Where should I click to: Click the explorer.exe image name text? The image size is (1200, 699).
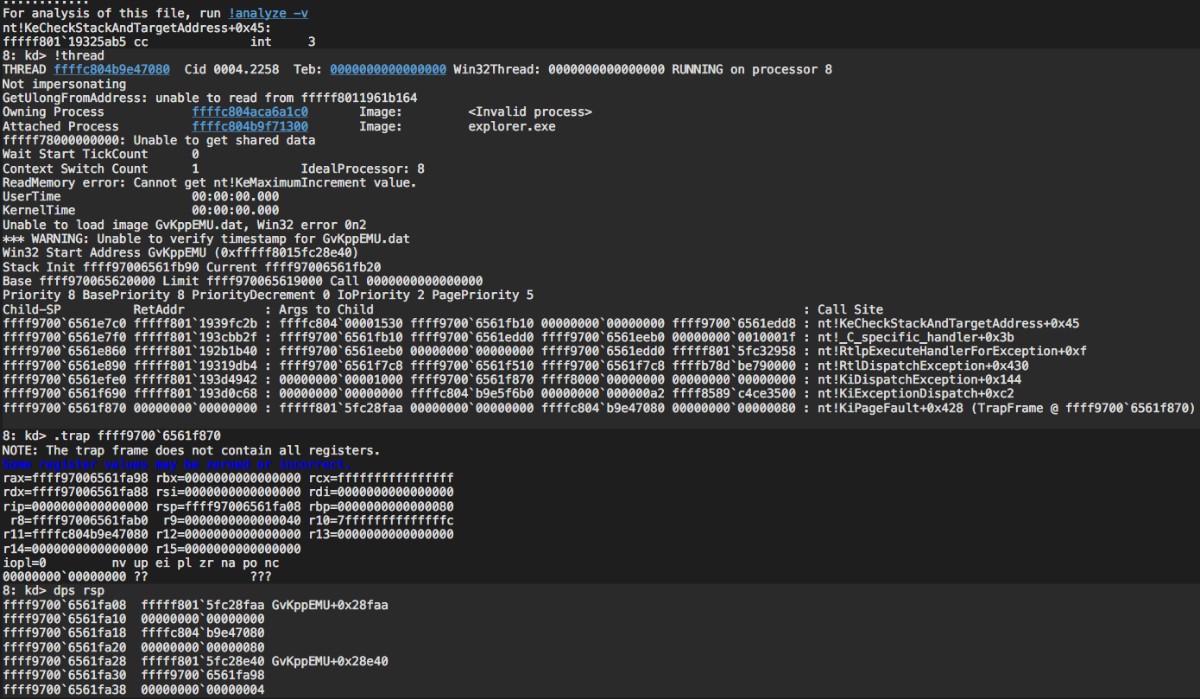tap(511, 127)
